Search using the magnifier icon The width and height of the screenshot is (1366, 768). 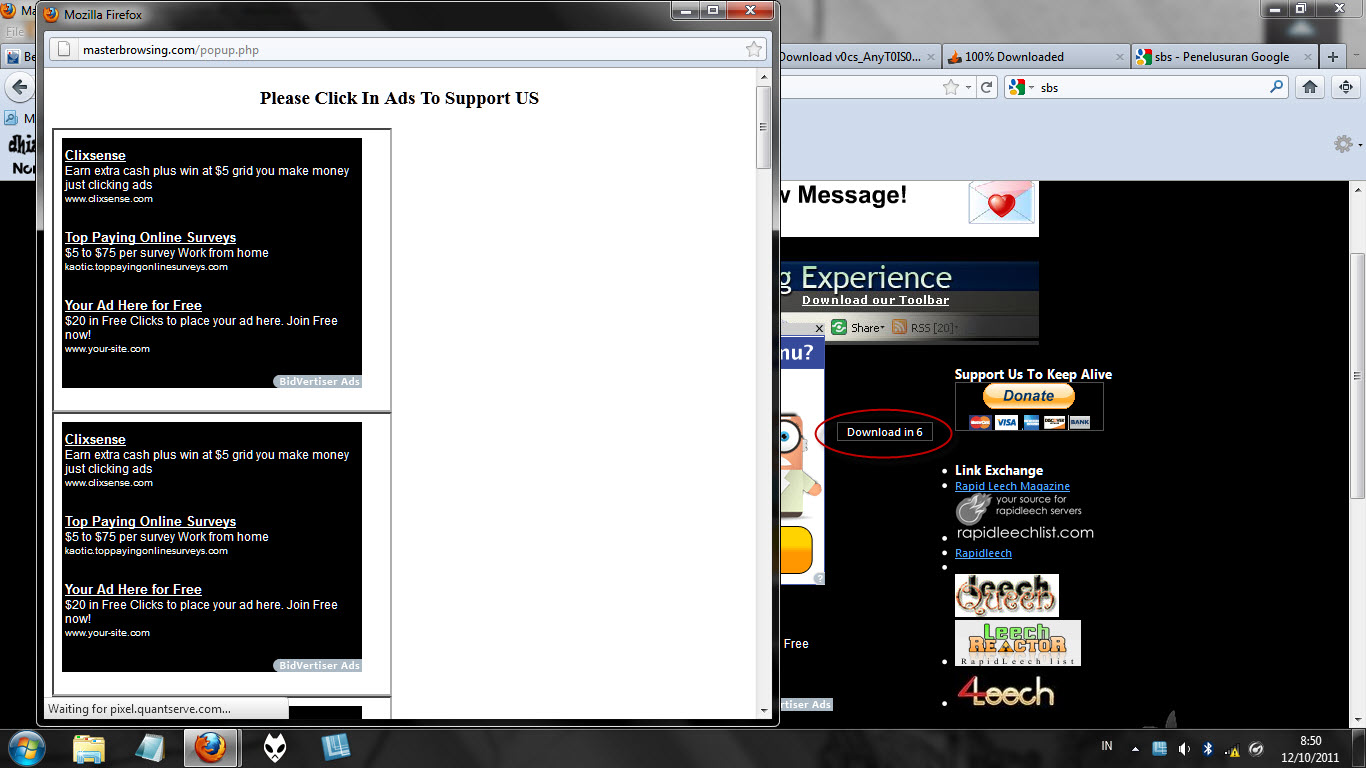point(1278,87)
